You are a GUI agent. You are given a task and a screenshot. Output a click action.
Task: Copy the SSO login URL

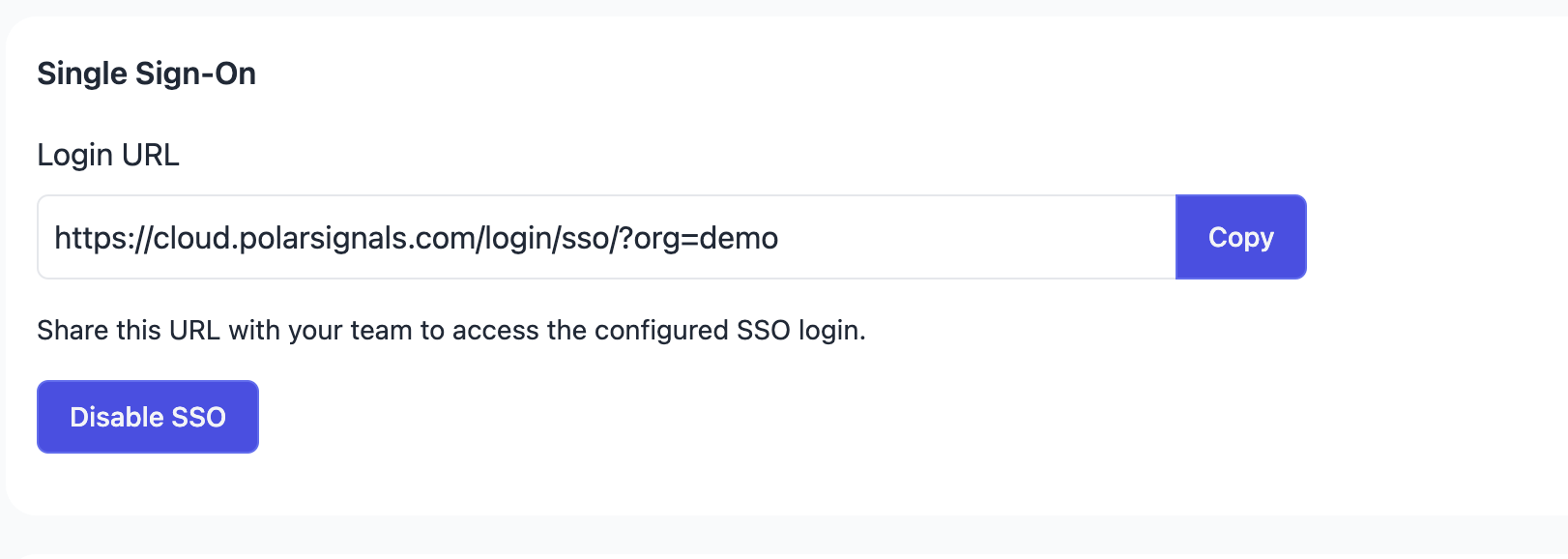[1240, 237]
